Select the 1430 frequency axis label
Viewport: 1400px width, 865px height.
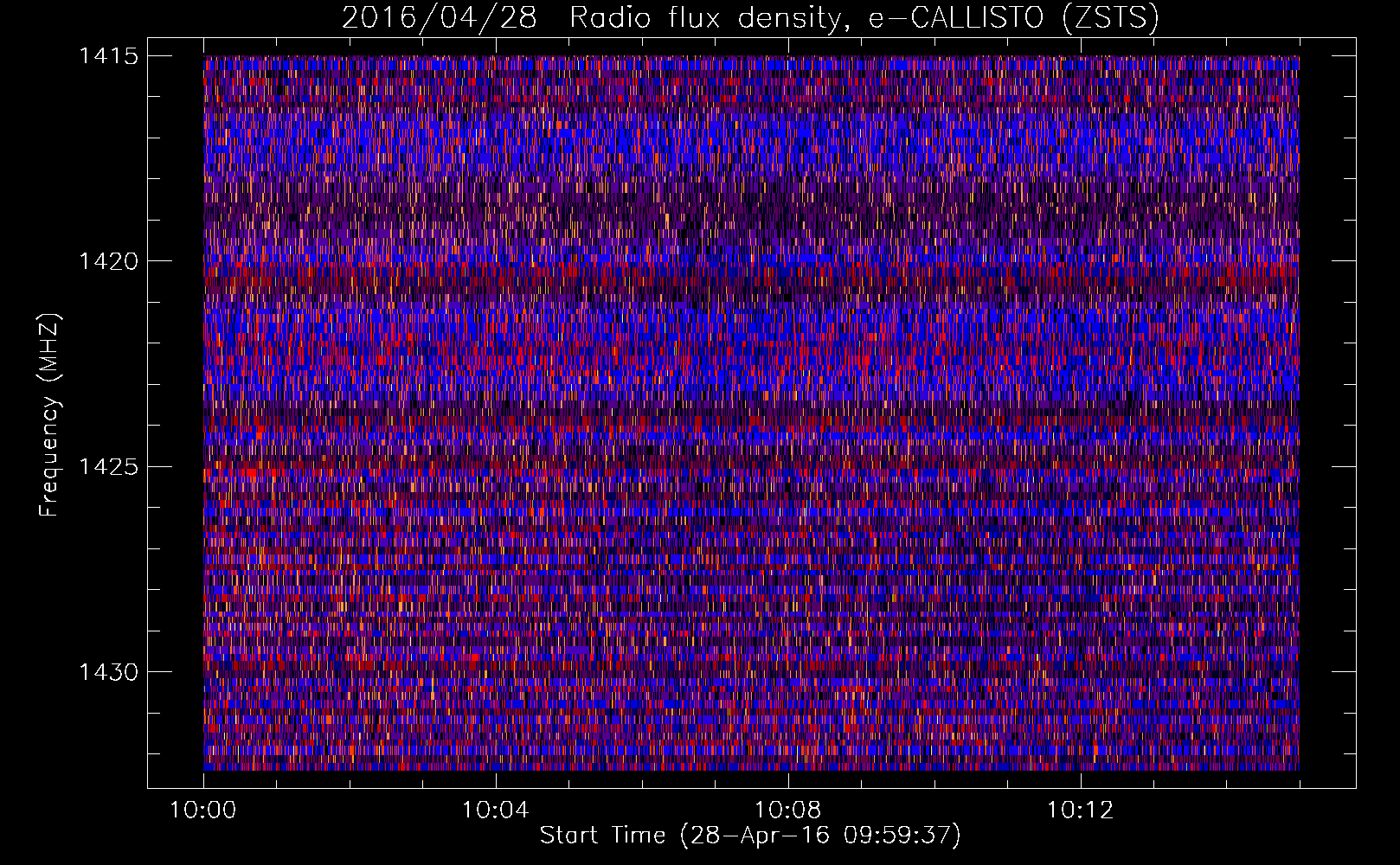coord(108,672)
